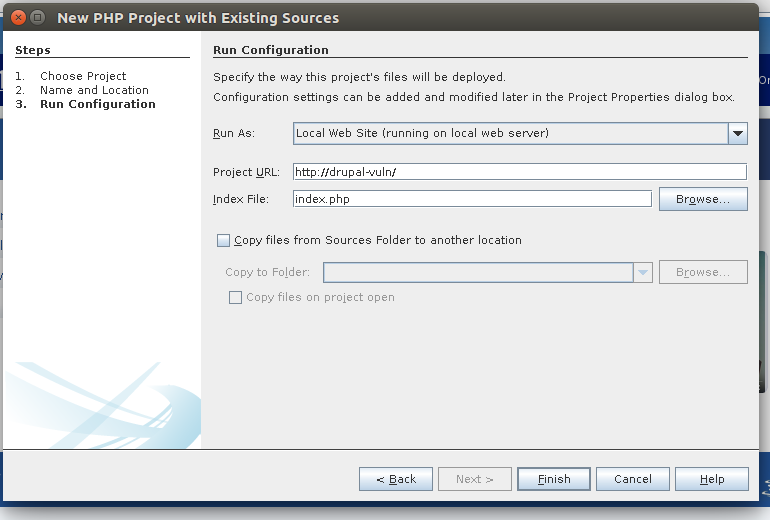The image size is (770, 520).
Task: Open Help for this wizard
Action: pyautogui.click(x=712, y=479)
